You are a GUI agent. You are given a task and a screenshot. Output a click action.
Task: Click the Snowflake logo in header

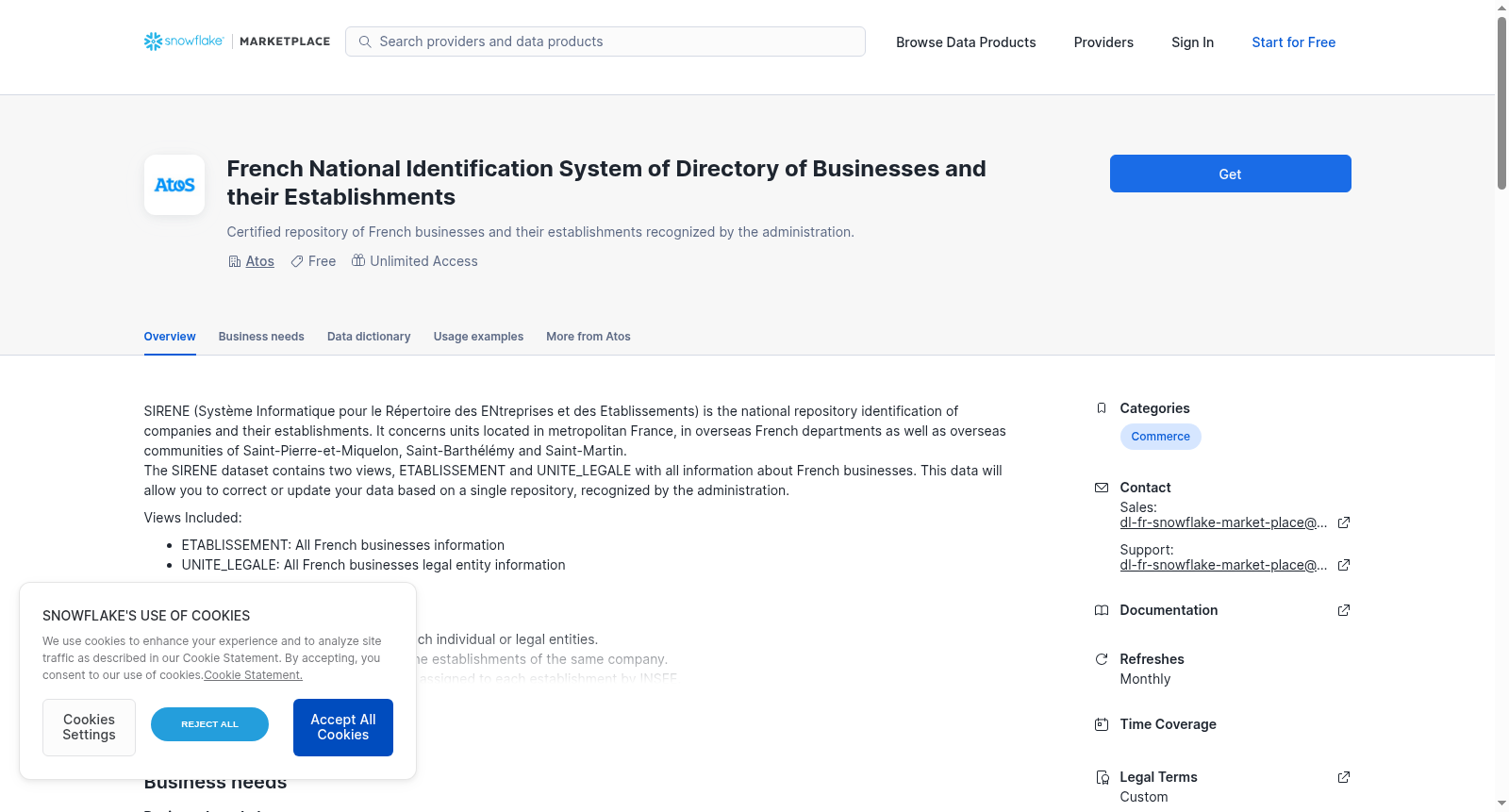click(x=184, y=41)
